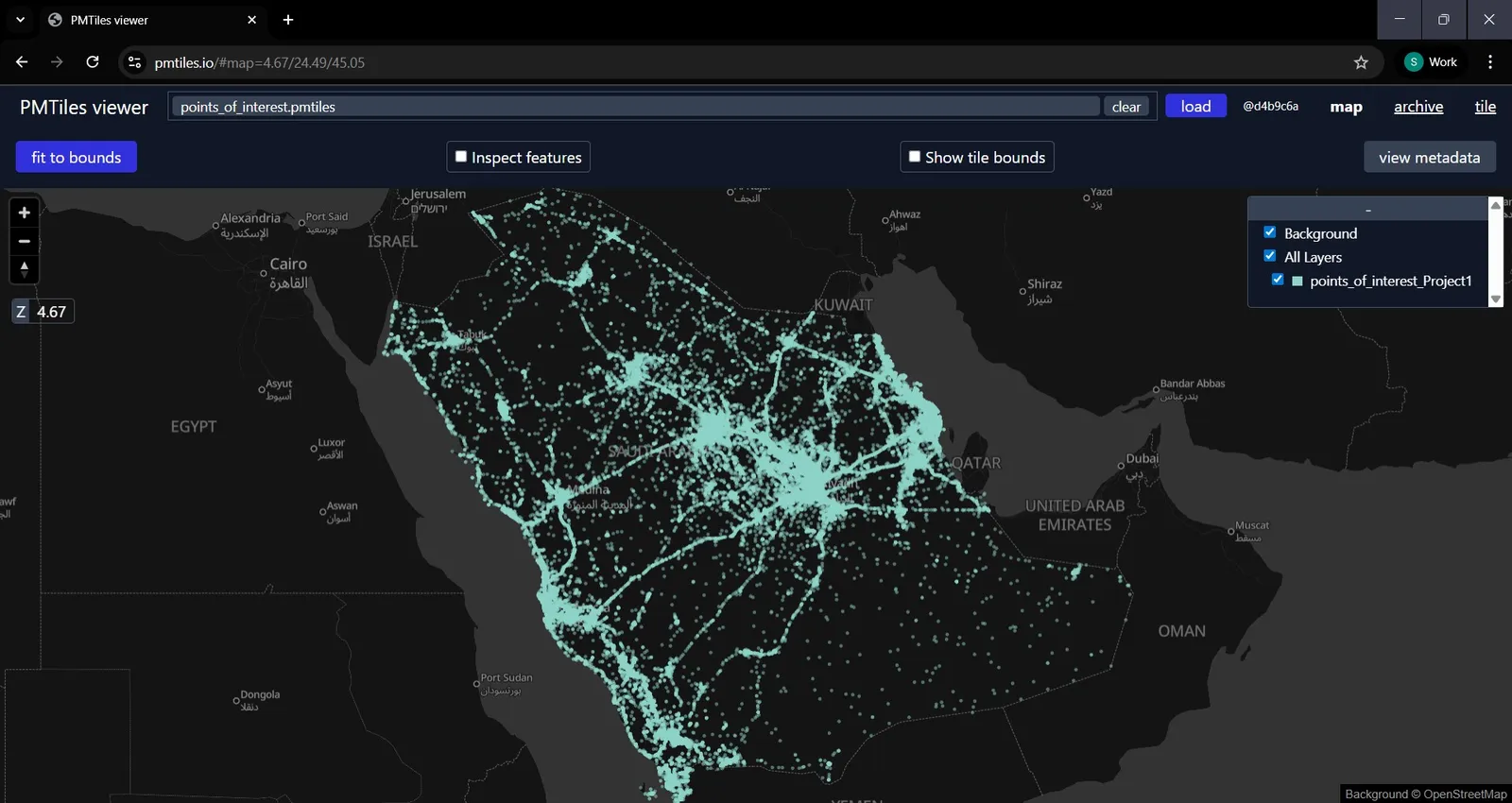Reload the pmtiles.io page
This screenshot has width=1512, height=803.
(93, 62)
